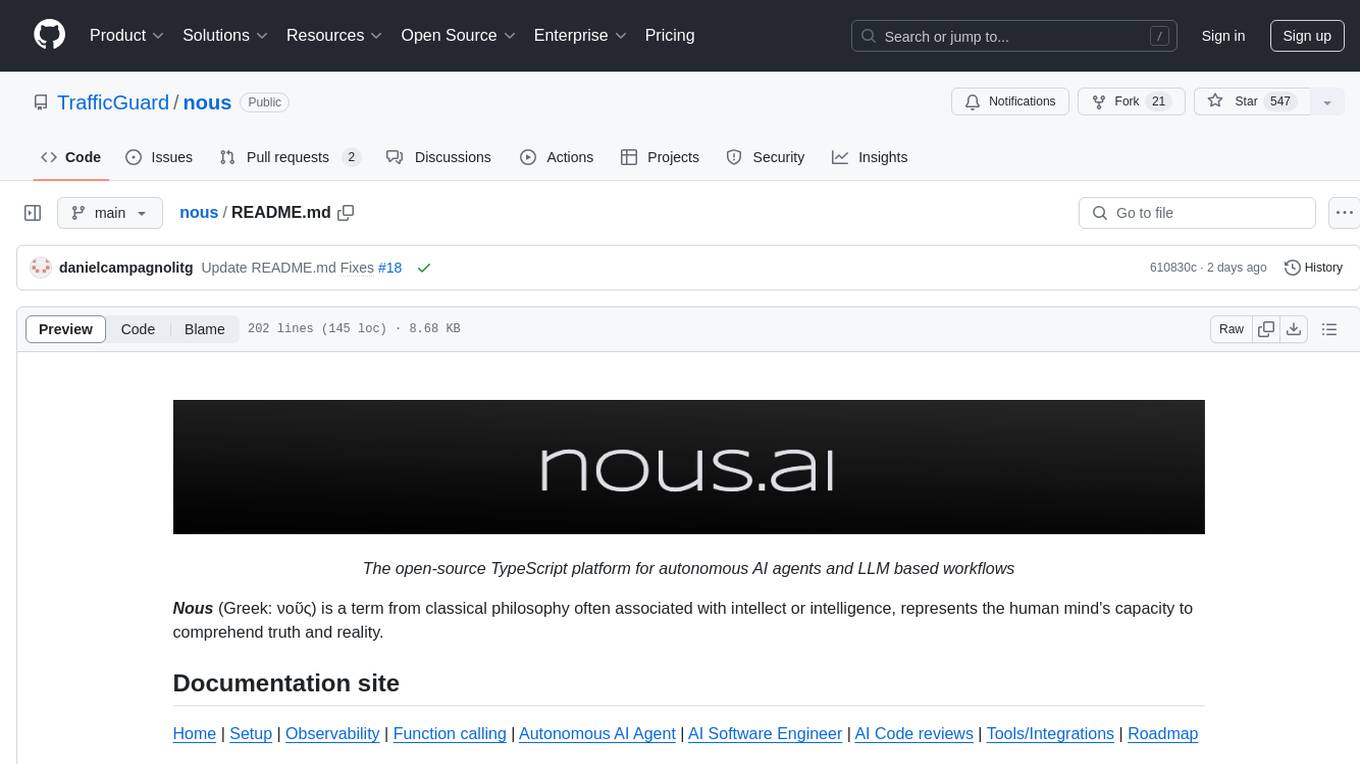Open the Setup documentation link

tap(251, 733)
